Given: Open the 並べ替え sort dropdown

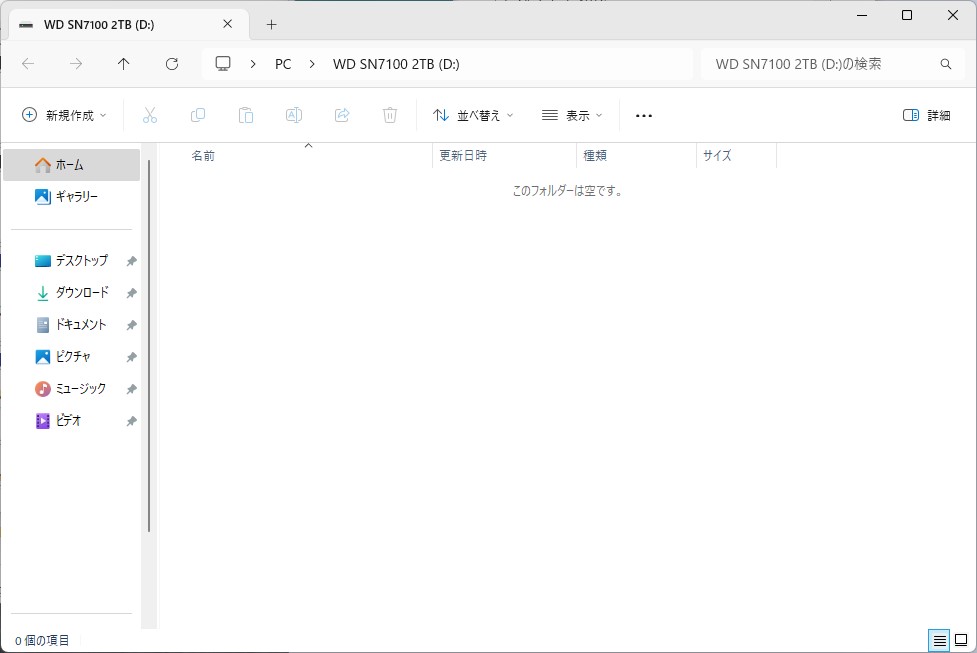Looking at the screenshot, I should [x=473, y=115].
